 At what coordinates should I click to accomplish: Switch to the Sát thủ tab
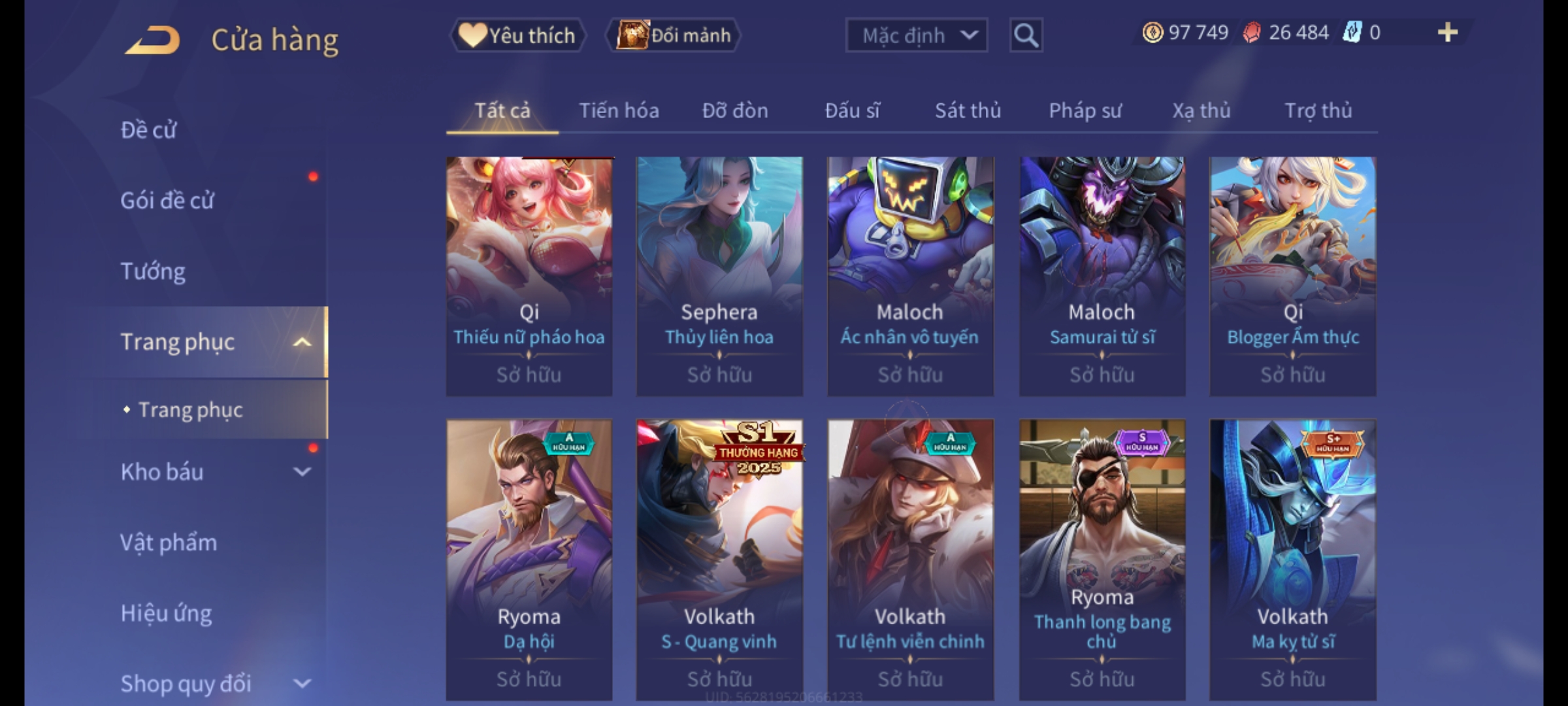[x=968, y=110]
